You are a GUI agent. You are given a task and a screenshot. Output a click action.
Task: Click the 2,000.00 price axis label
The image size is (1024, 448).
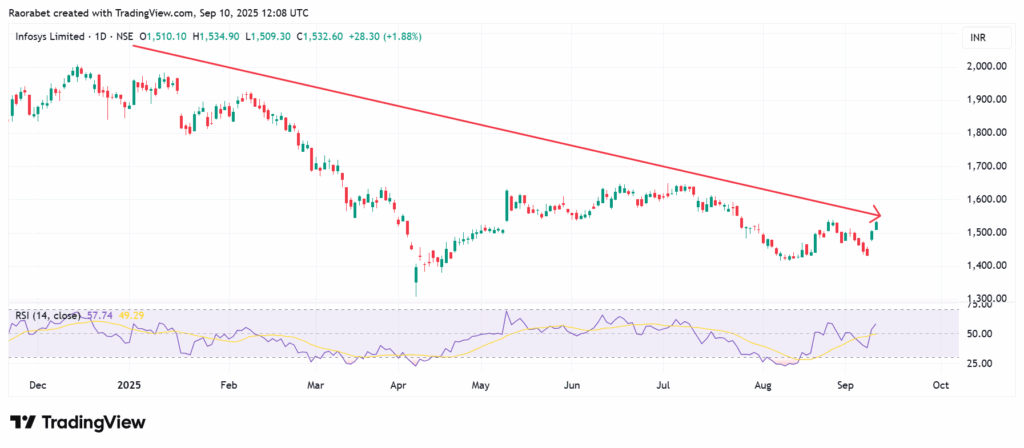[x=985, y=66]
